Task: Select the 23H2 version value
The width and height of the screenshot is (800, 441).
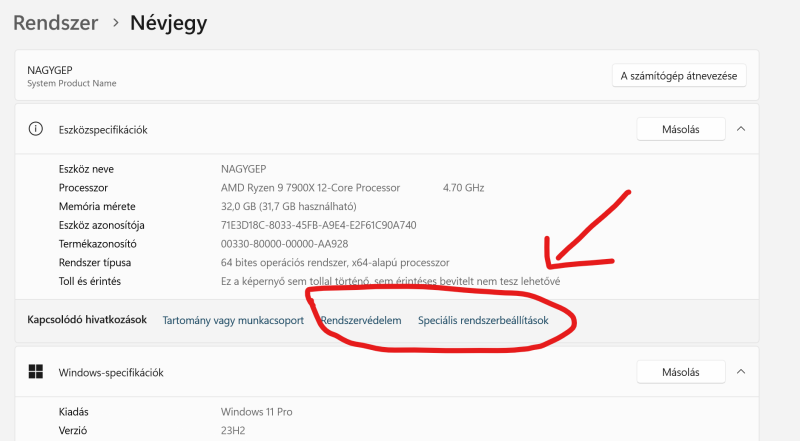Action: tap(233, 431)
